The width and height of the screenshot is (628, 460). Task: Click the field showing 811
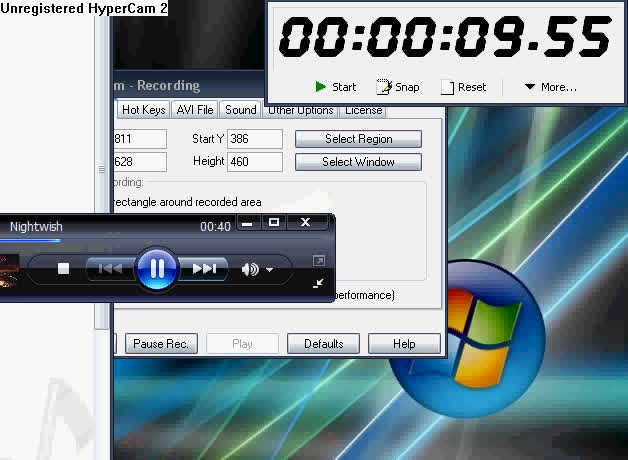click(140, 139)
